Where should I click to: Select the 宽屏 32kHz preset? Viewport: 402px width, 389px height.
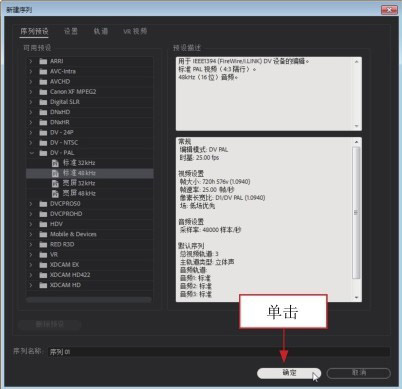[x=90, y=183]
